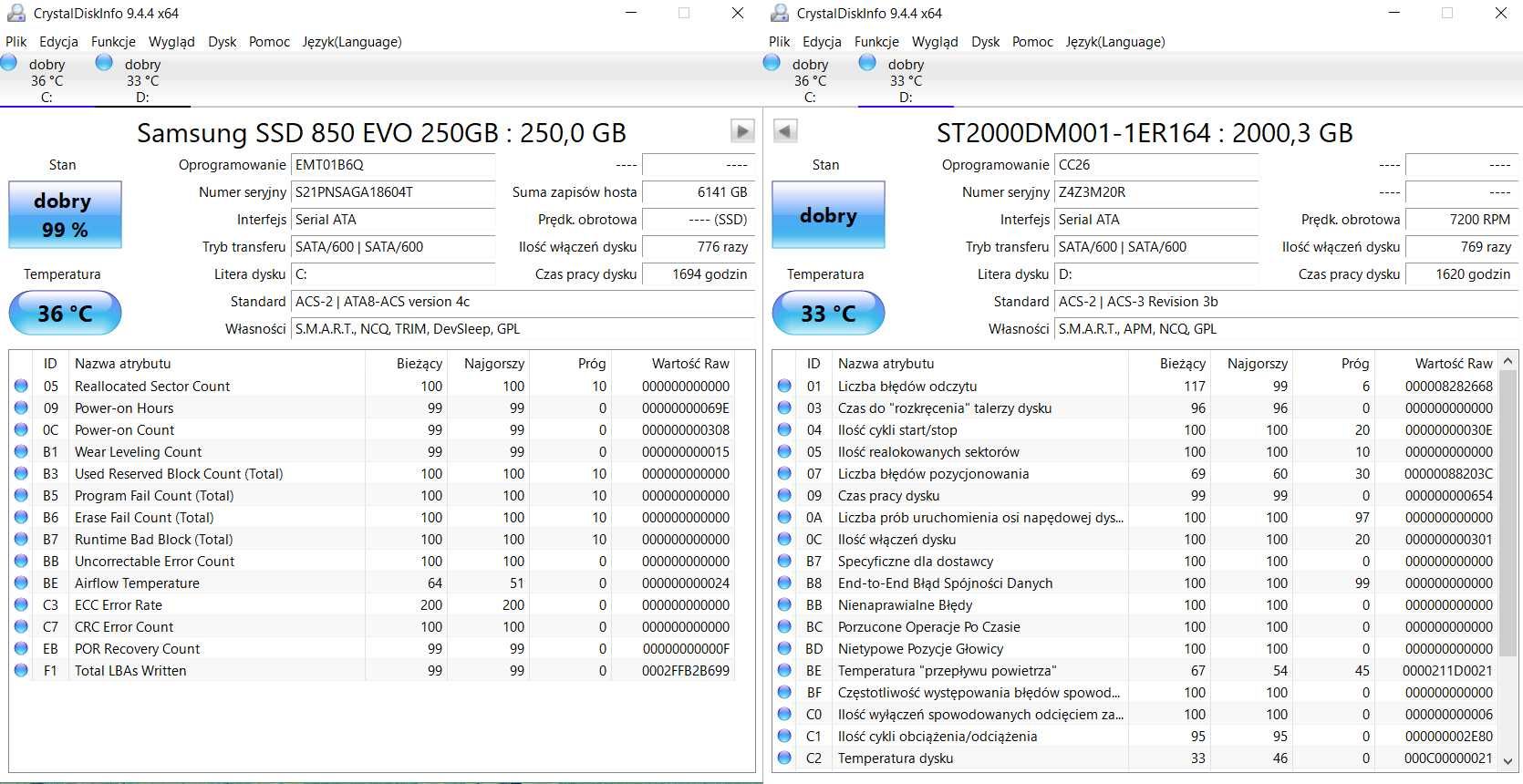
Task: Click the dobry 99 % health status button
Action: click(65, 215)
